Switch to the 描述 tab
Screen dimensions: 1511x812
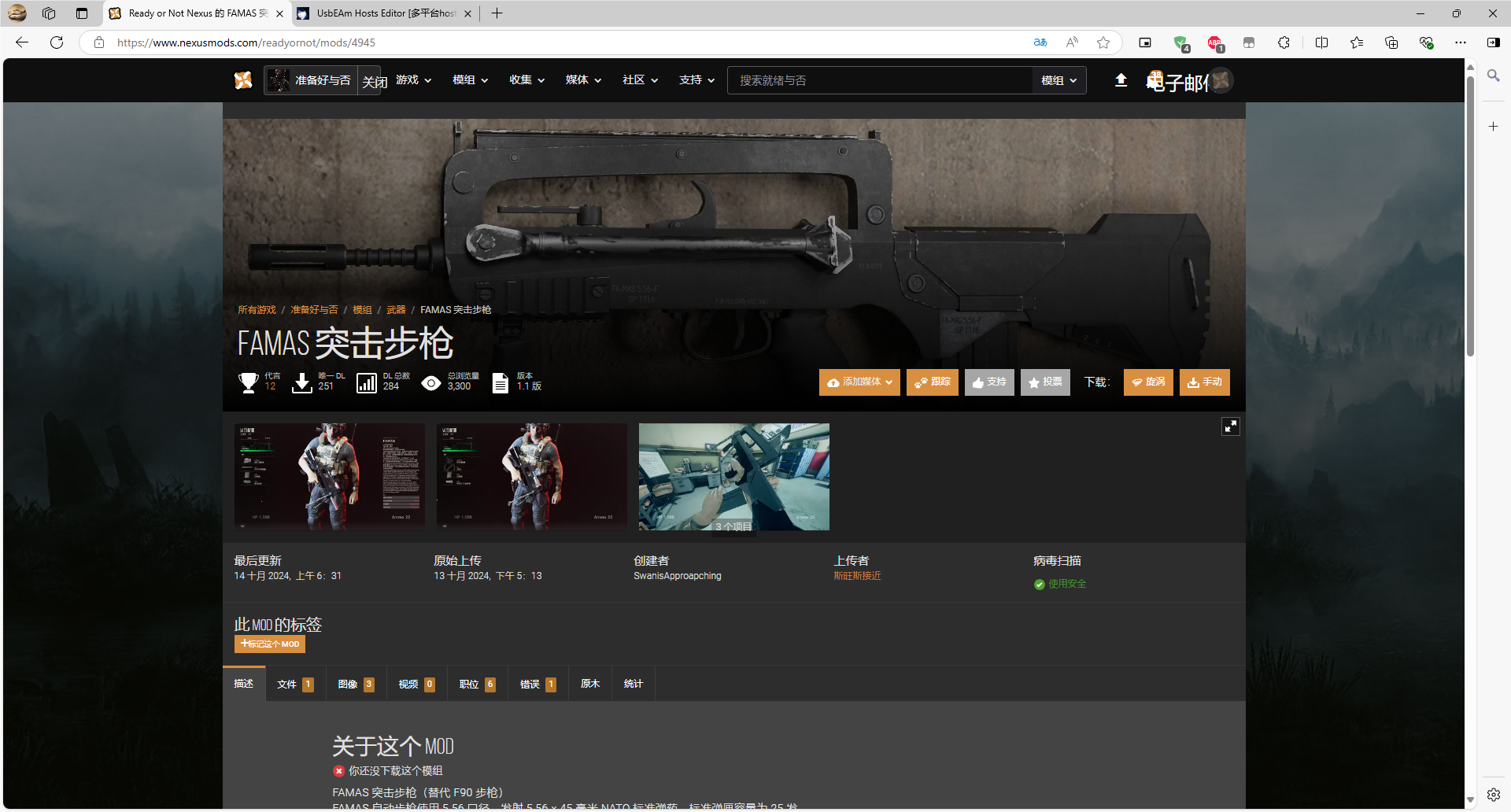(x=244, y=684)
